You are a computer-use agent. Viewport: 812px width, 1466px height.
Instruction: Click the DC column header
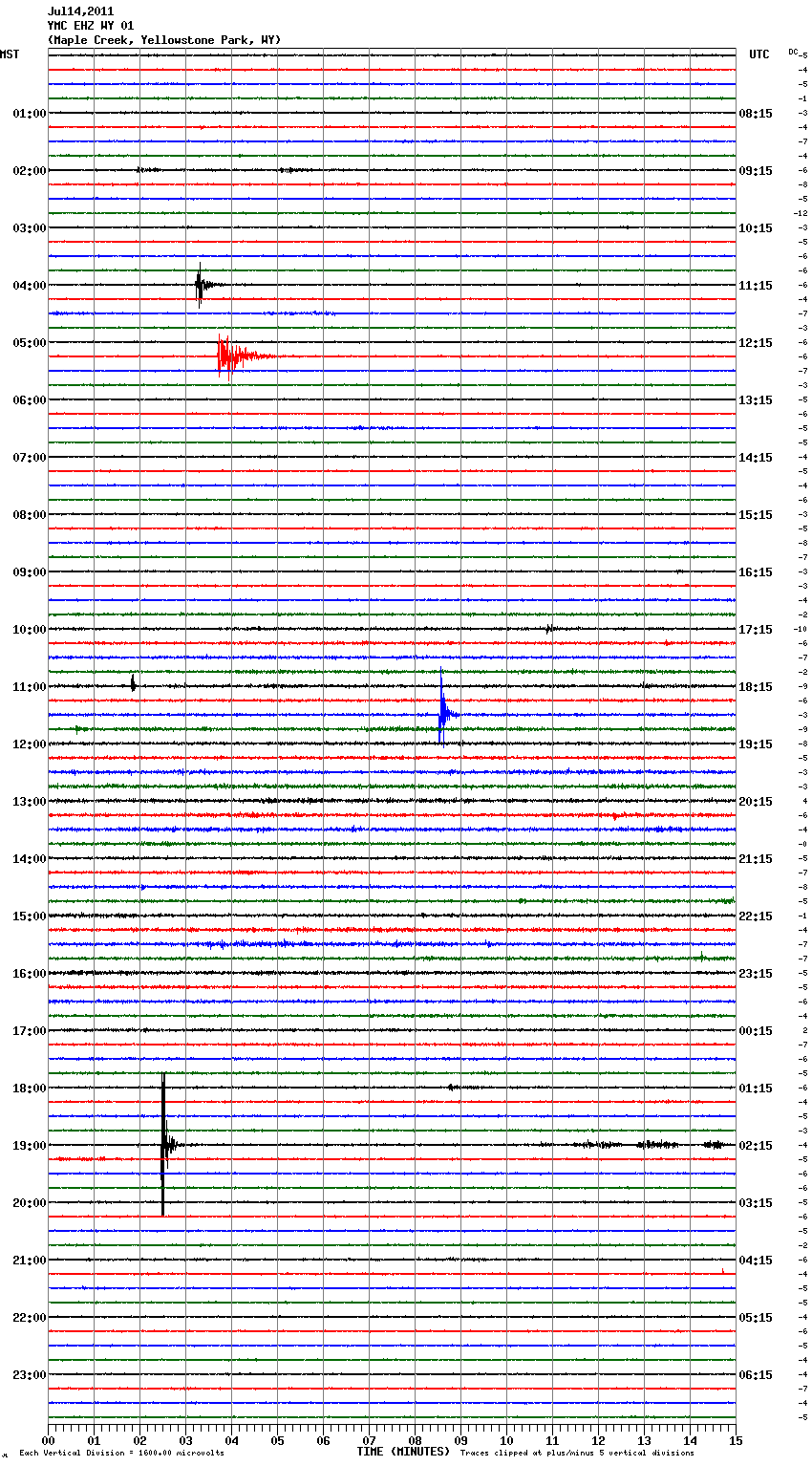tap(794, 52)
